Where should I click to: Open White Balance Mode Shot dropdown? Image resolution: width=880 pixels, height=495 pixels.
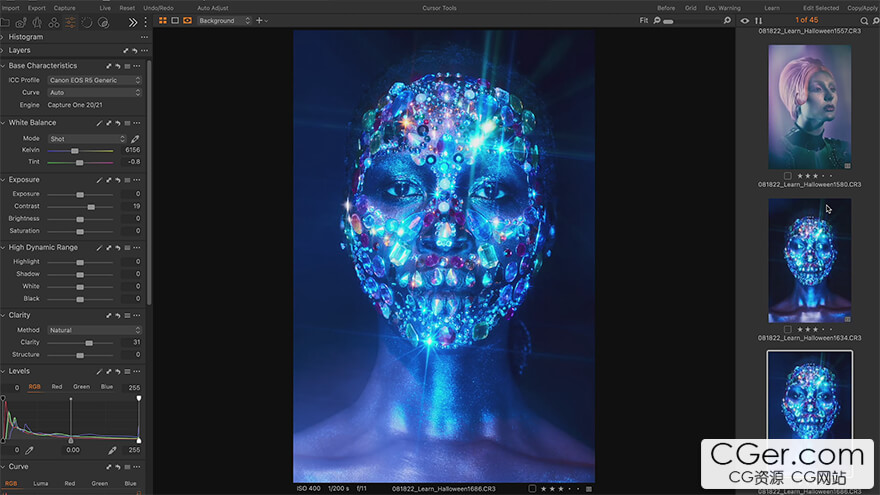(87, 139)
